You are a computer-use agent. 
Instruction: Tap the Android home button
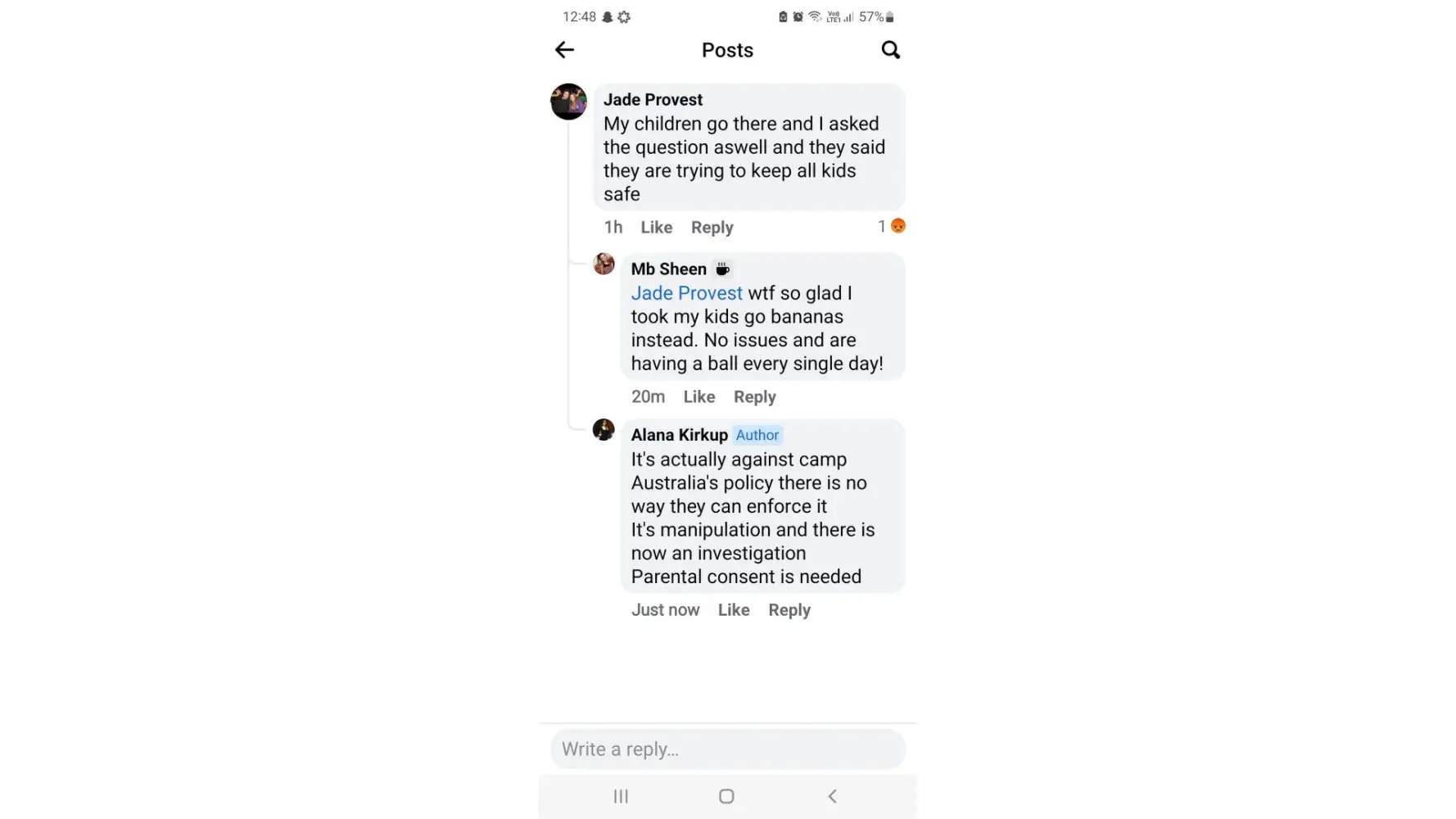[726, 796]
